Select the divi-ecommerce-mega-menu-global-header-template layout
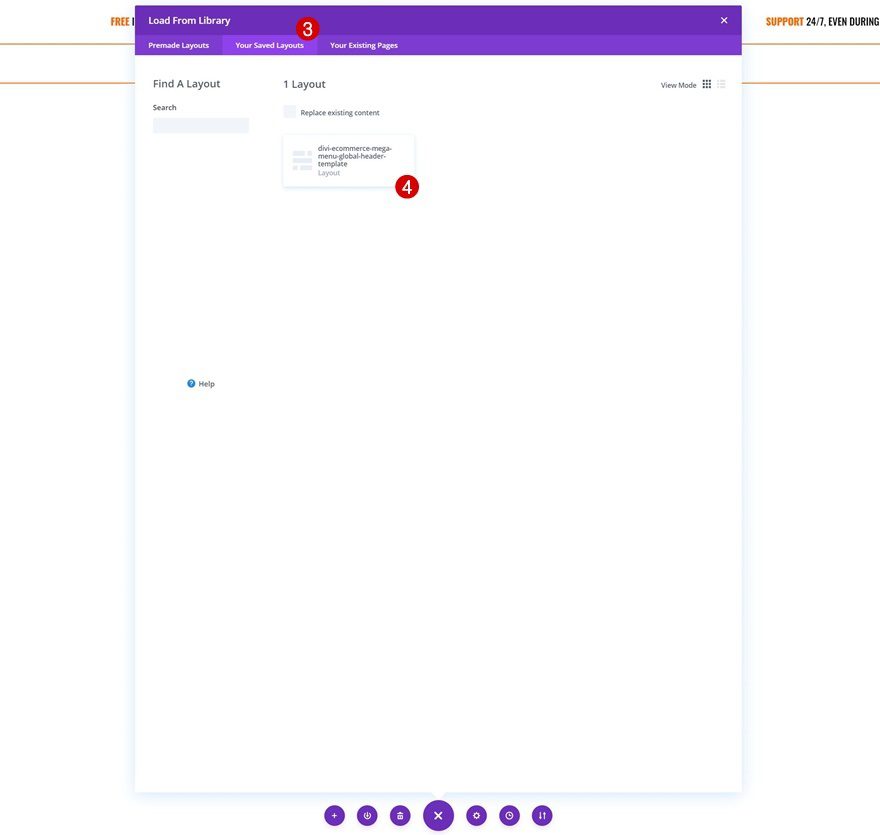 point(349,160)
